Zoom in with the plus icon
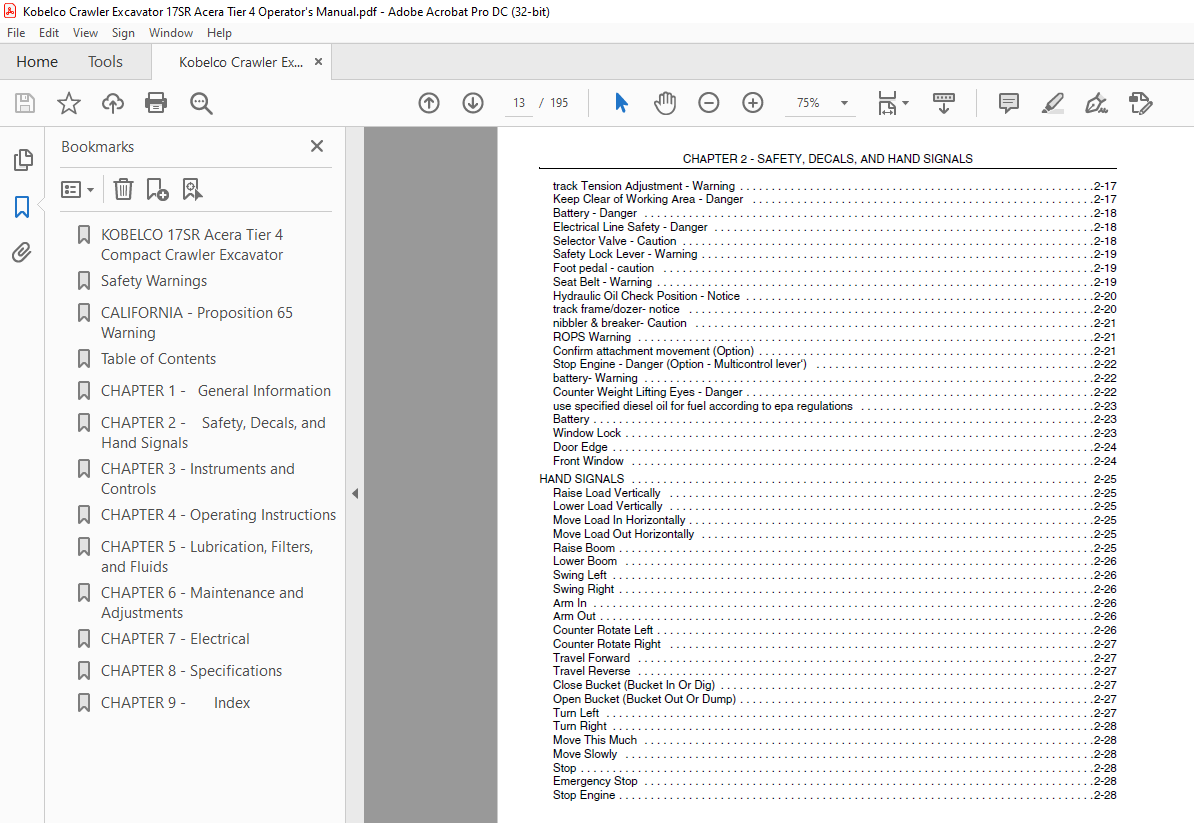This screenshot has height=823, width=1194. 752,103
